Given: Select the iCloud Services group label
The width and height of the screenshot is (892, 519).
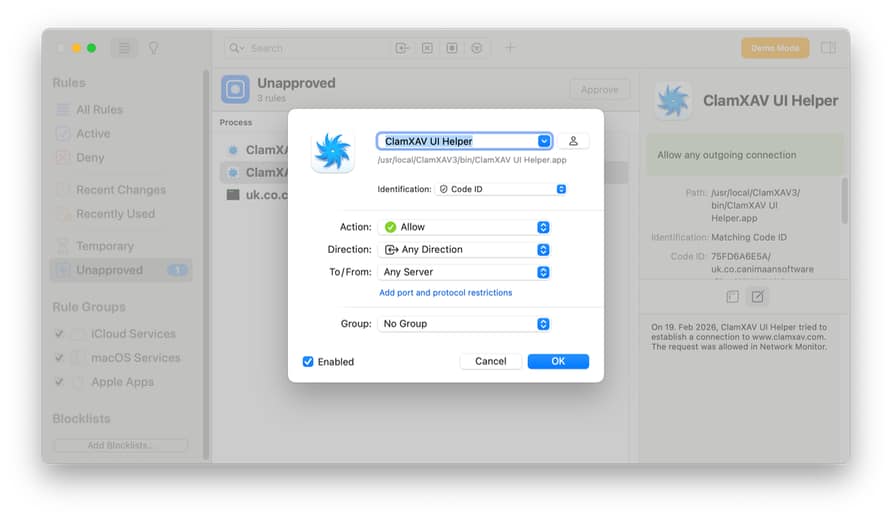Looking at the screenshot, I should click(x=133, y=334).
